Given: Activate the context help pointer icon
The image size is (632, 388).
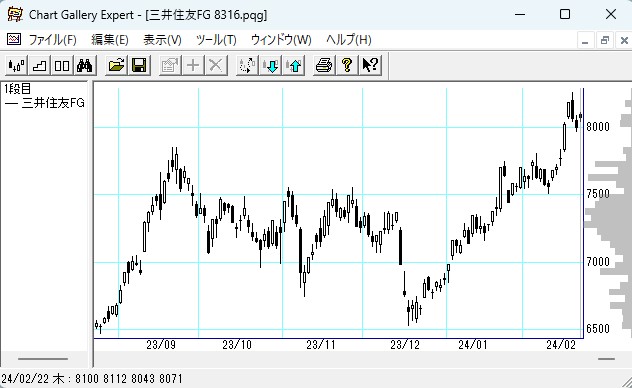Looking at the screenshot, I should coord(370,65).
